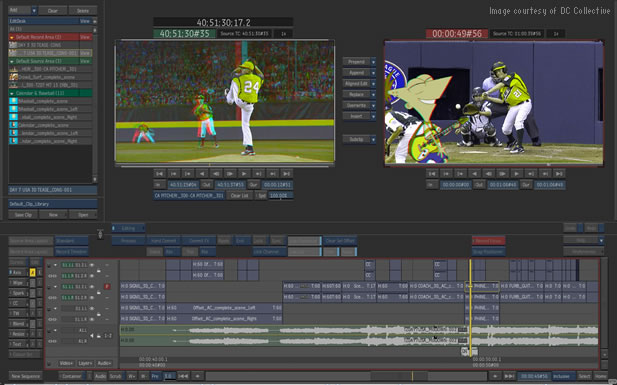
Task: Click the New Sequence button
Action: pyautogui.click(x=26, y=376)
